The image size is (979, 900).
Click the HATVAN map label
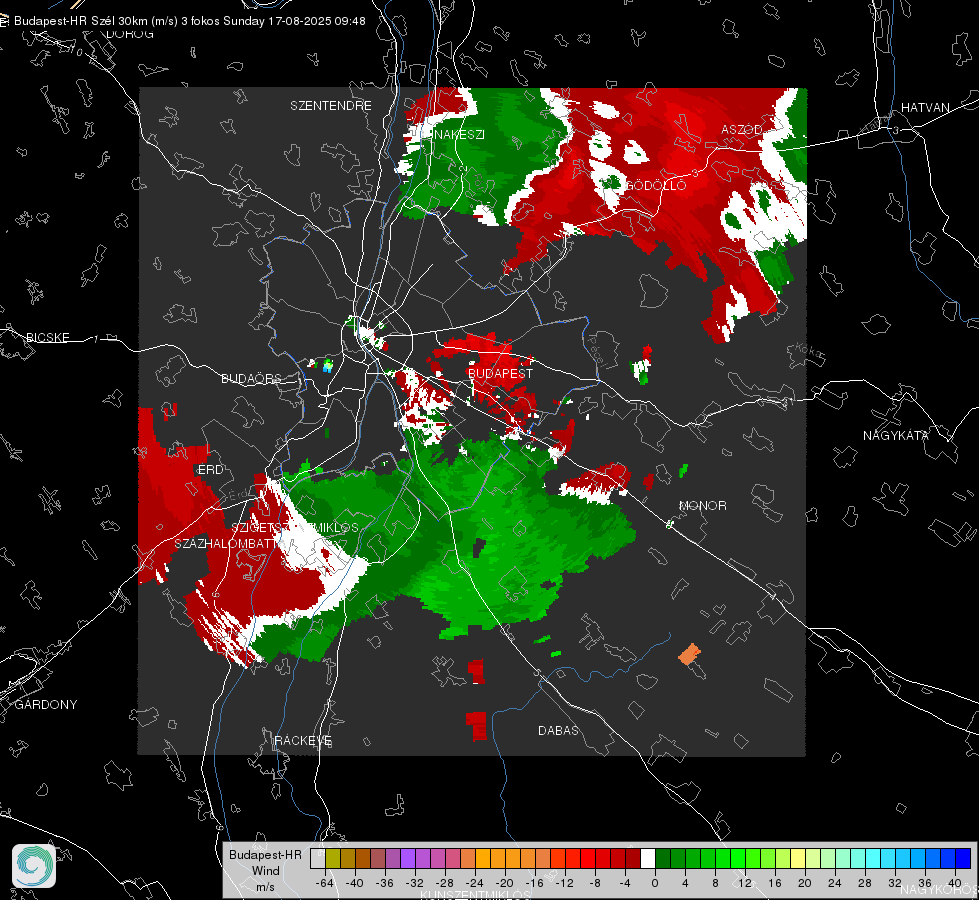coord(925,108)
